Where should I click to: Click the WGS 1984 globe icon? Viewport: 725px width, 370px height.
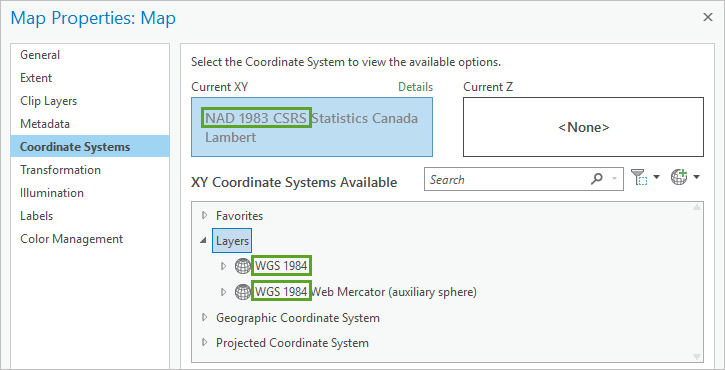pos(243,266)
